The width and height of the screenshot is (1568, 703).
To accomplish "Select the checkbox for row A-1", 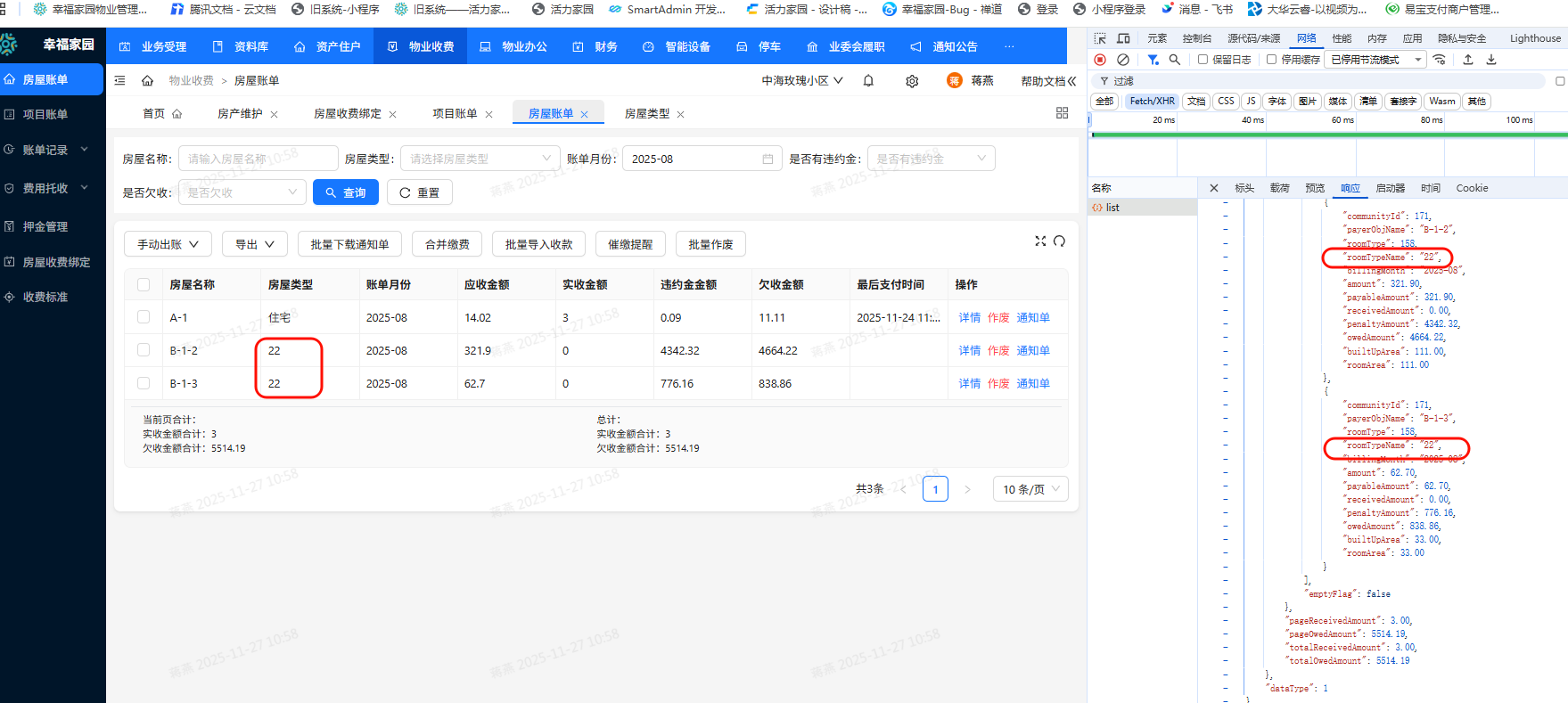I will (144, 317).
